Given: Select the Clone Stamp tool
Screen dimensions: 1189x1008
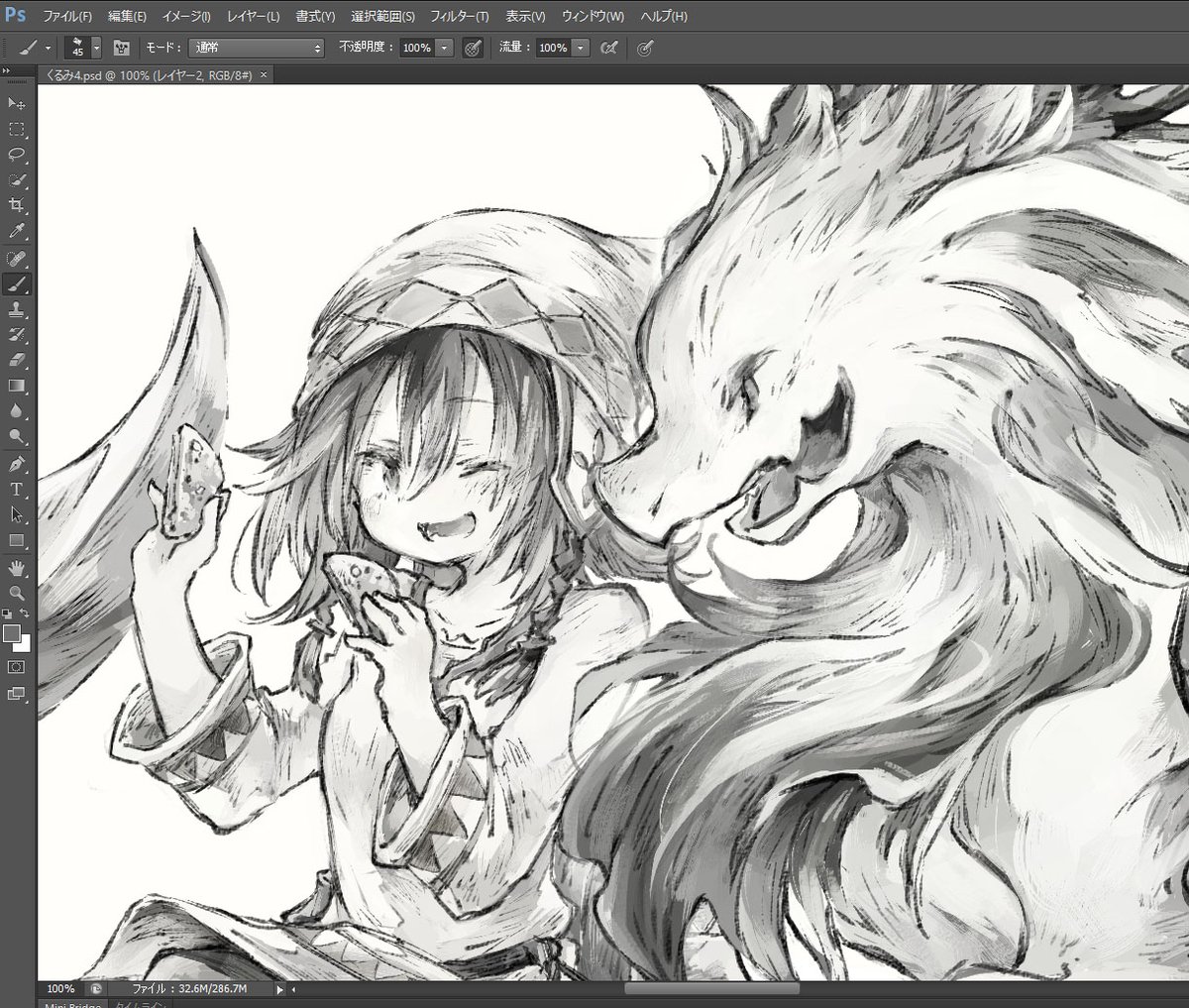Looking at the screenshot, I should tap(17, 309).
